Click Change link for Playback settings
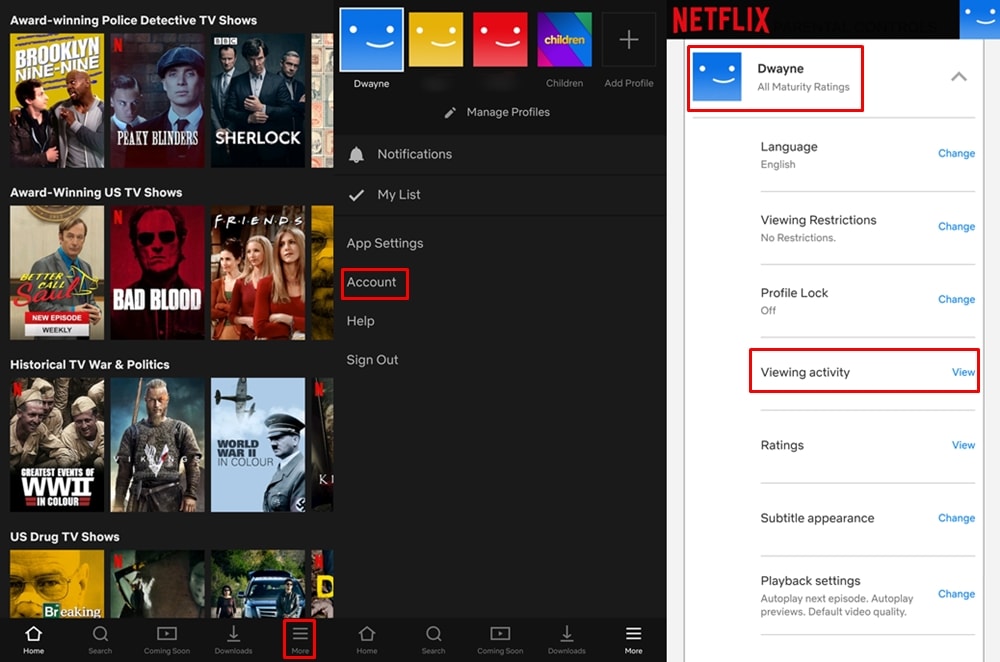 [956, 594]
